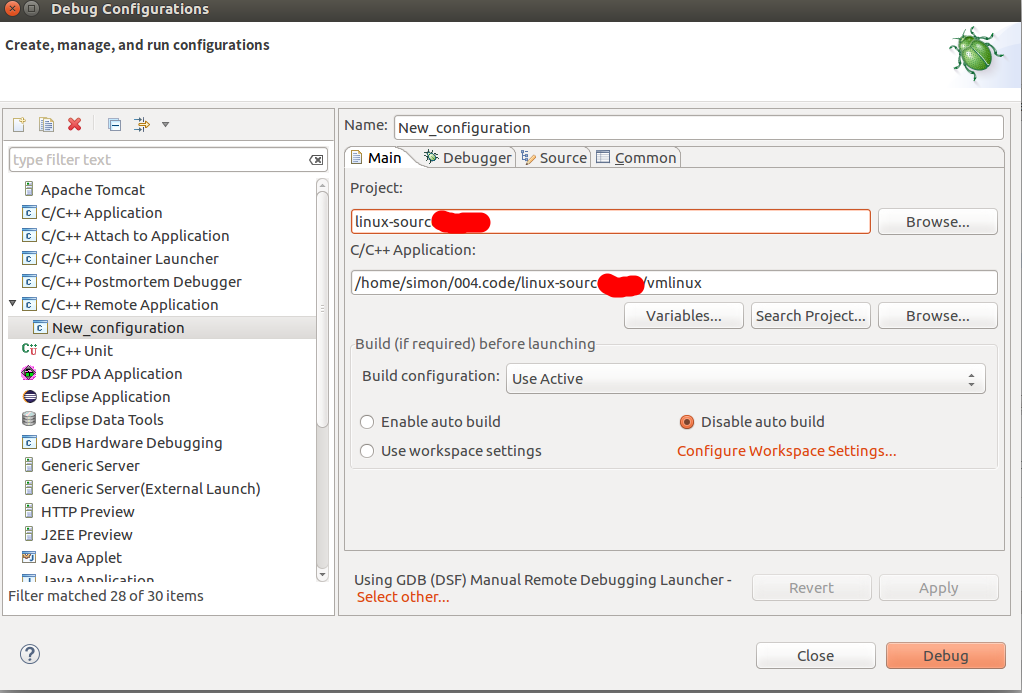
Task: Switch to the Debugger tab
Action: coord(468,158)
